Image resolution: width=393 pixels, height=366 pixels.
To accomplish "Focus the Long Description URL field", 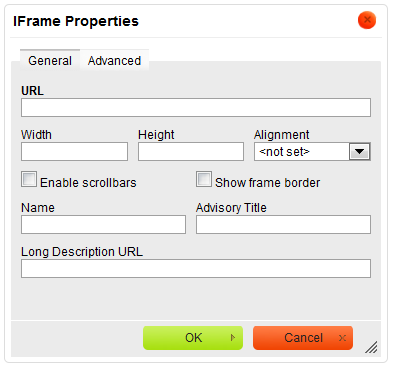I will click(196, 268).
